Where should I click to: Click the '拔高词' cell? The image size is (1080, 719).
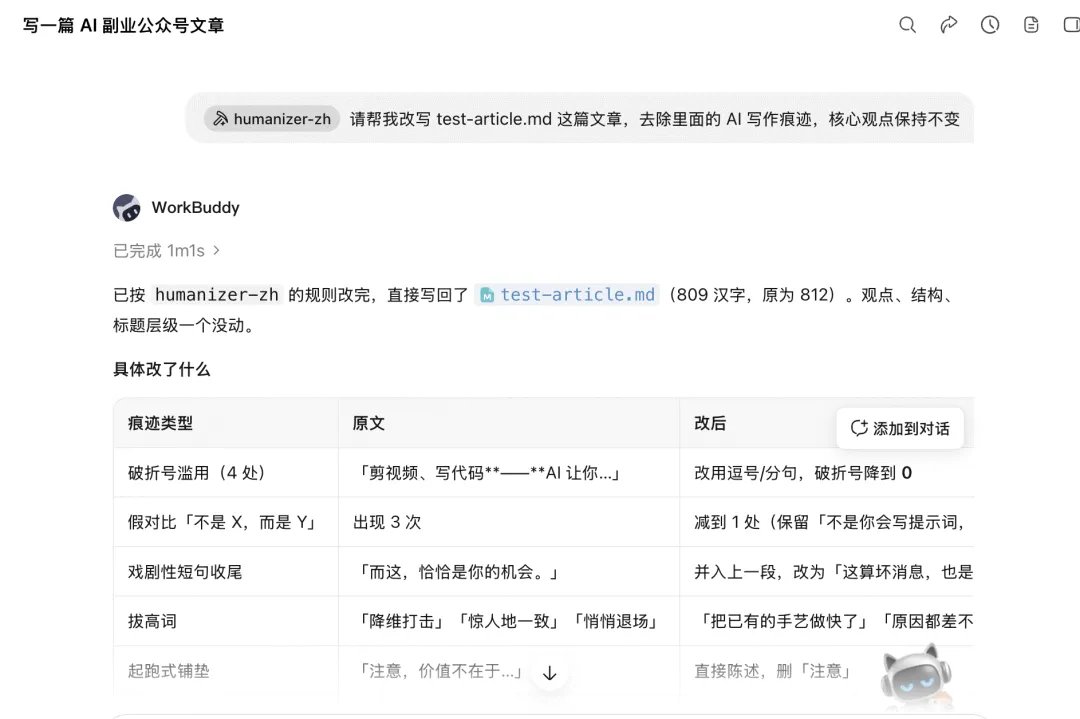click(x=226, y=621)
